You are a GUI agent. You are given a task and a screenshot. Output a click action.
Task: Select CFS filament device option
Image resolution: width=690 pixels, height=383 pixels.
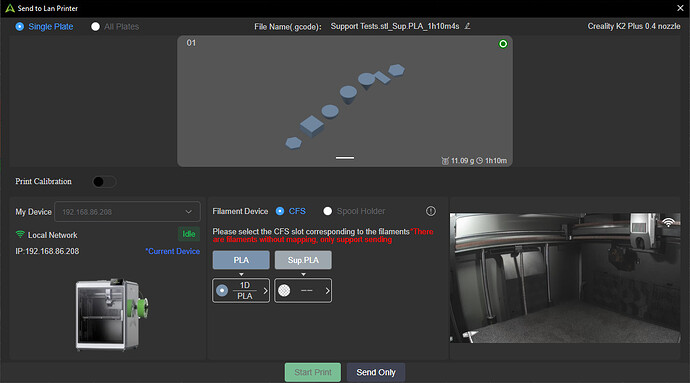280,211
